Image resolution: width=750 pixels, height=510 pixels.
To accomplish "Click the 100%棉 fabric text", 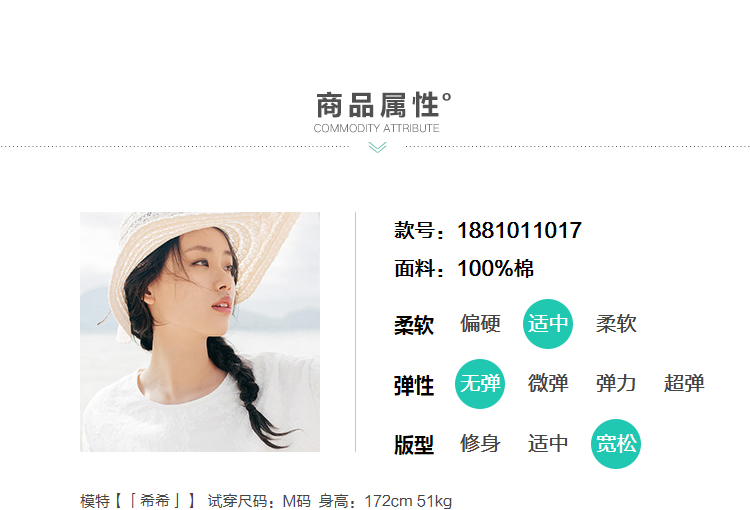I will tap(496, 268).
